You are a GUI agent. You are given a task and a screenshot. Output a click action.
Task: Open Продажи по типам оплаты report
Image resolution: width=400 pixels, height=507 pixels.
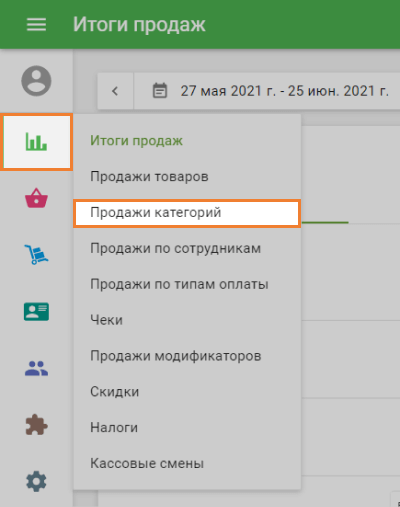187,284
